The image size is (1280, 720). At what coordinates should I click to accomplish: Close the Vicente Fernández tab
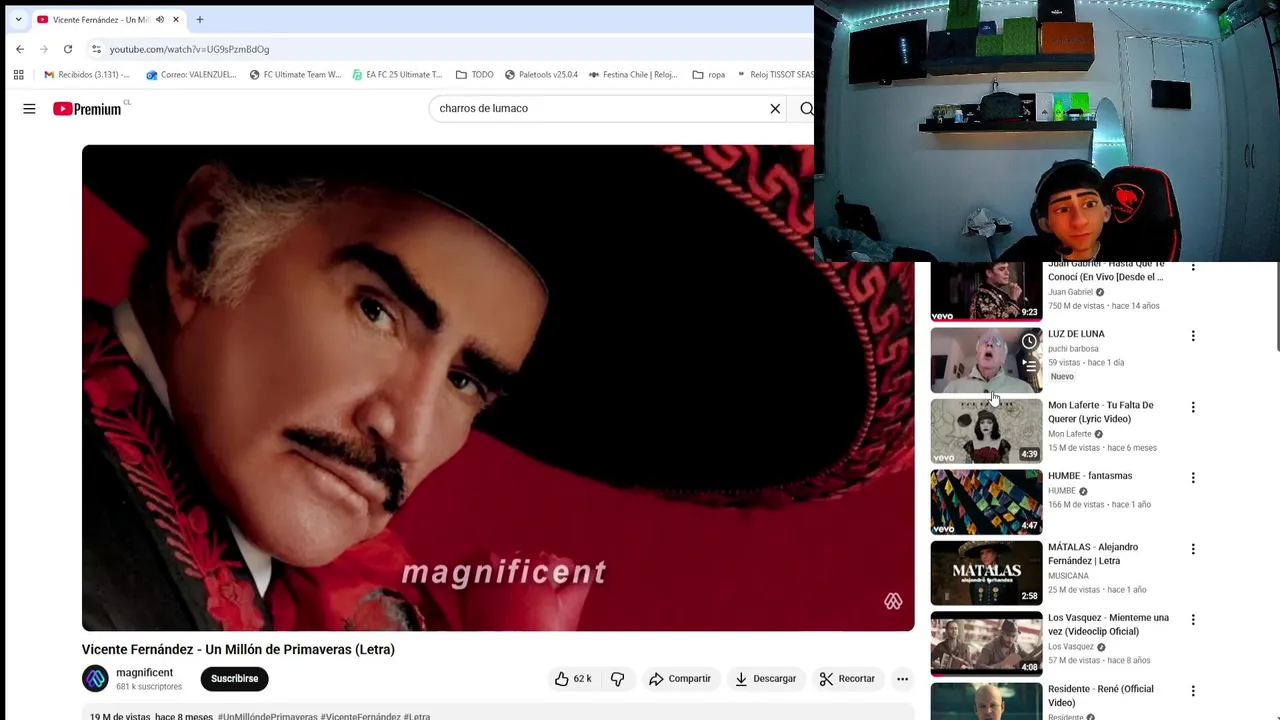(x=176, y=19)
